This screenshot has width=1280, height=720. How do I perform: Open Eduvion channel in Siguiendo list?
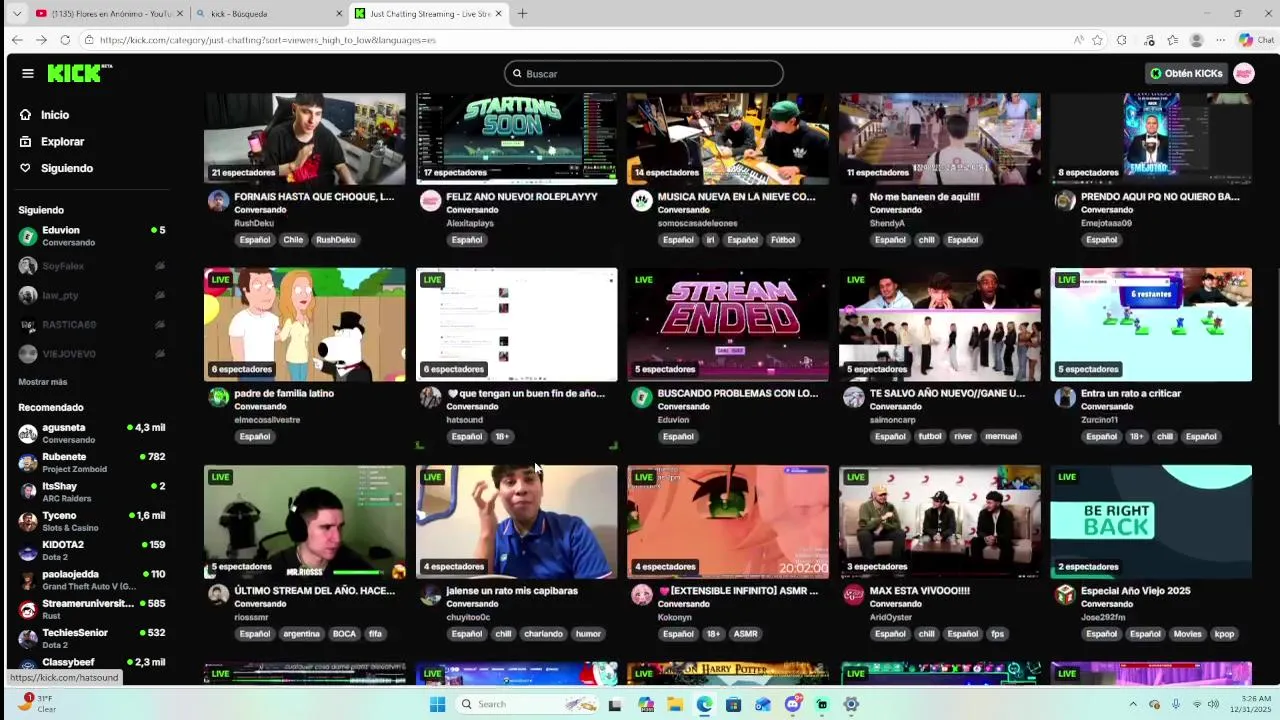coord(91,236)
